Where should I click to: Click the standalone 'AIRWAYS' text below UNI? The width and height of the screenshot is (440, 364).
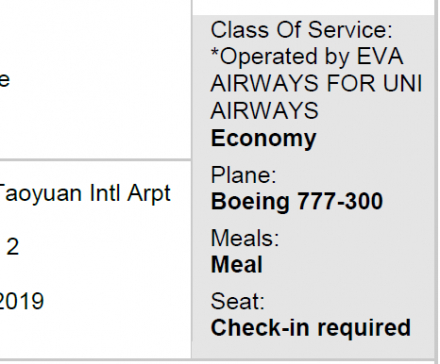(265, 111)
